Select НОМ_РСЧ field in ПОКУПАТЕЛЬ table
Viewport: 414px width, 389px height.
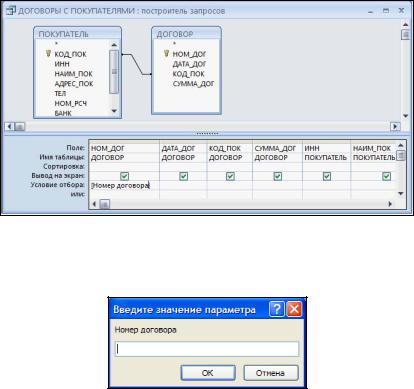[70, 103]
